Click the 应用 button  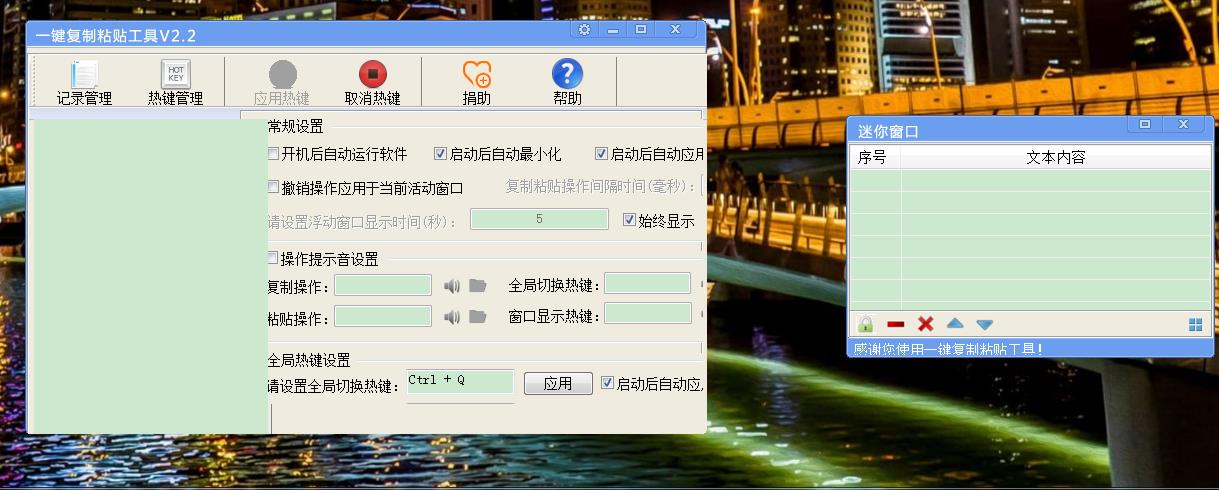pos(558,384)
